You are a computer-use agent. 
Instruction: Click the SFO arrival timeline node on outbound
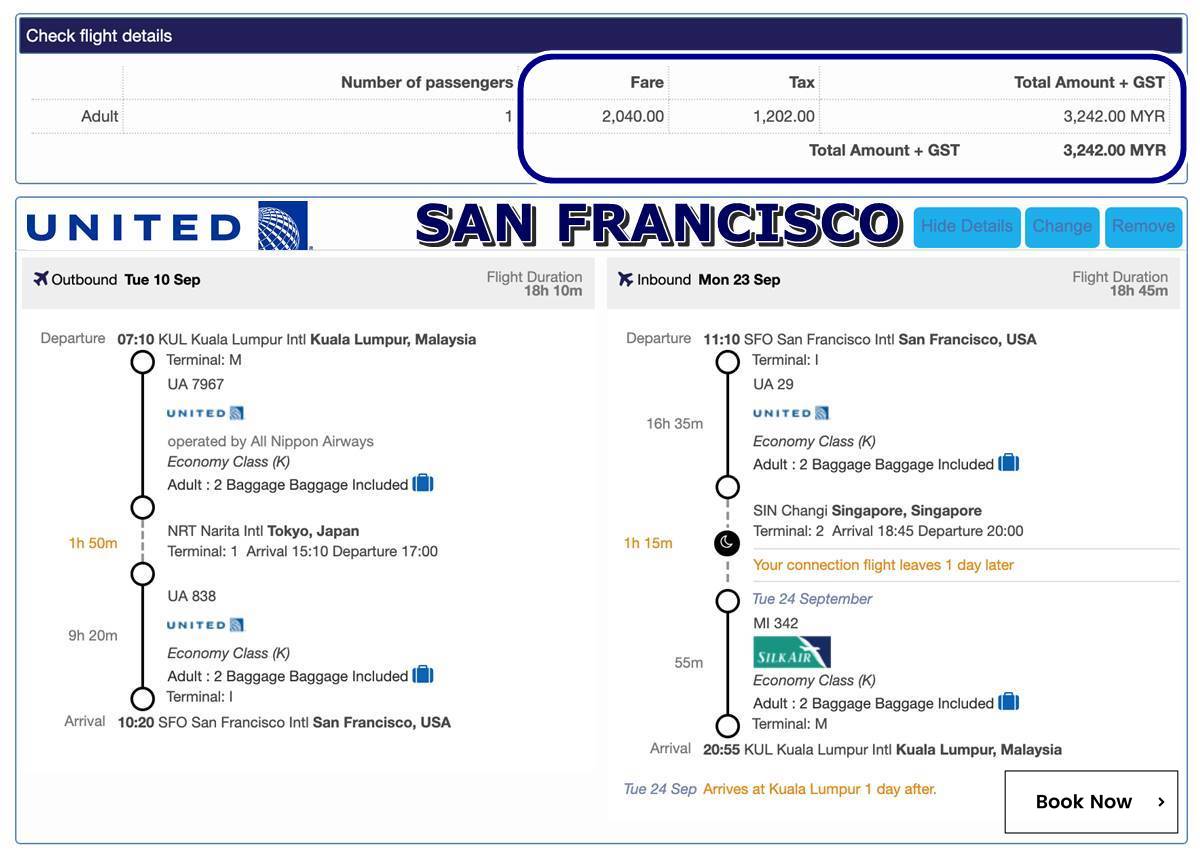143,698
